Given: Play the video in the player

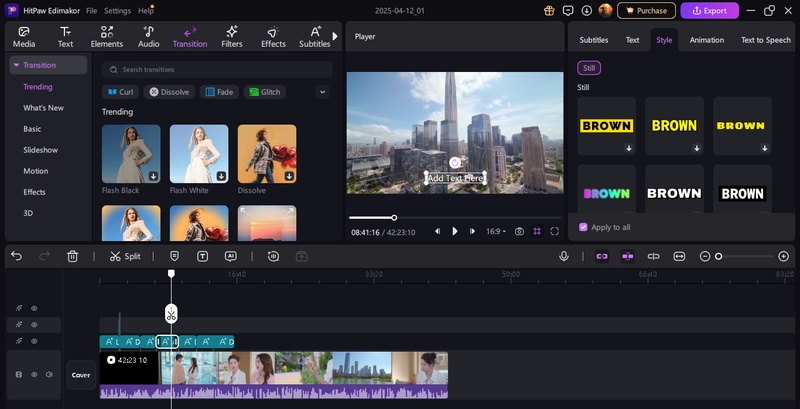Looking at the screenshot, I should coord(455,232).
